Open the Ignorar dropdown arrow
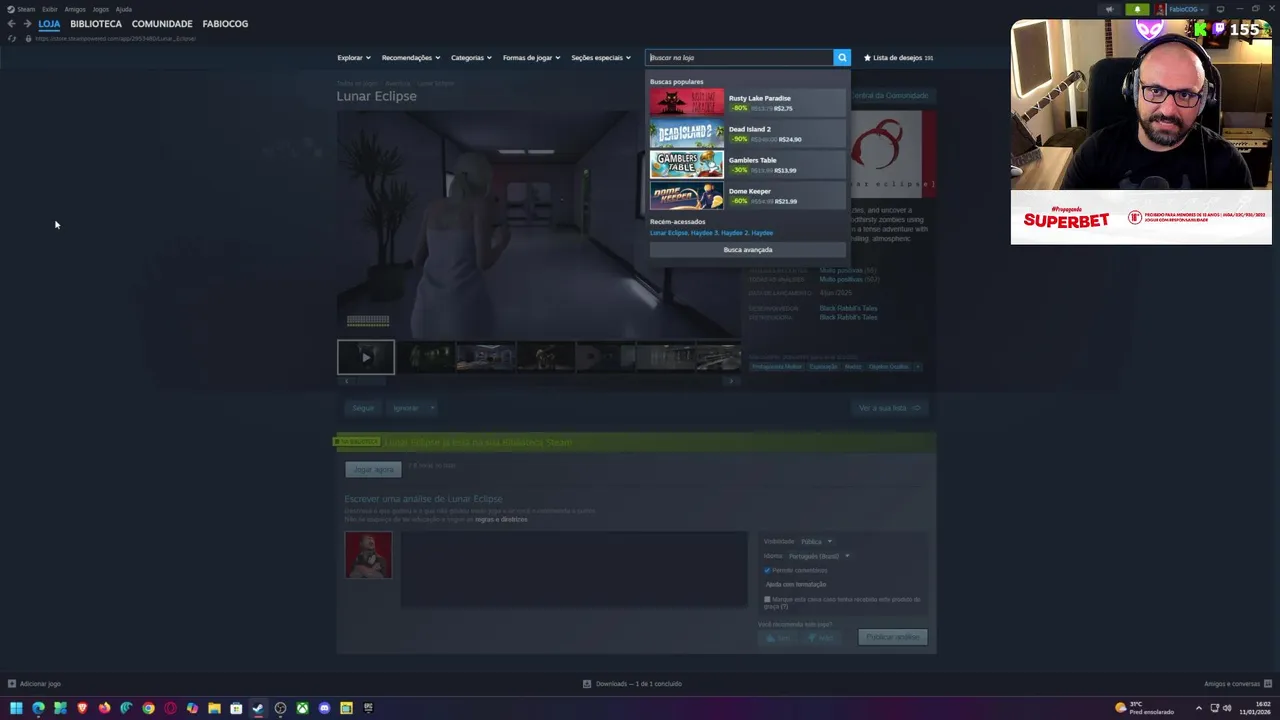Viewport: 1280px width, 720px height. click(x=431, y=408)
